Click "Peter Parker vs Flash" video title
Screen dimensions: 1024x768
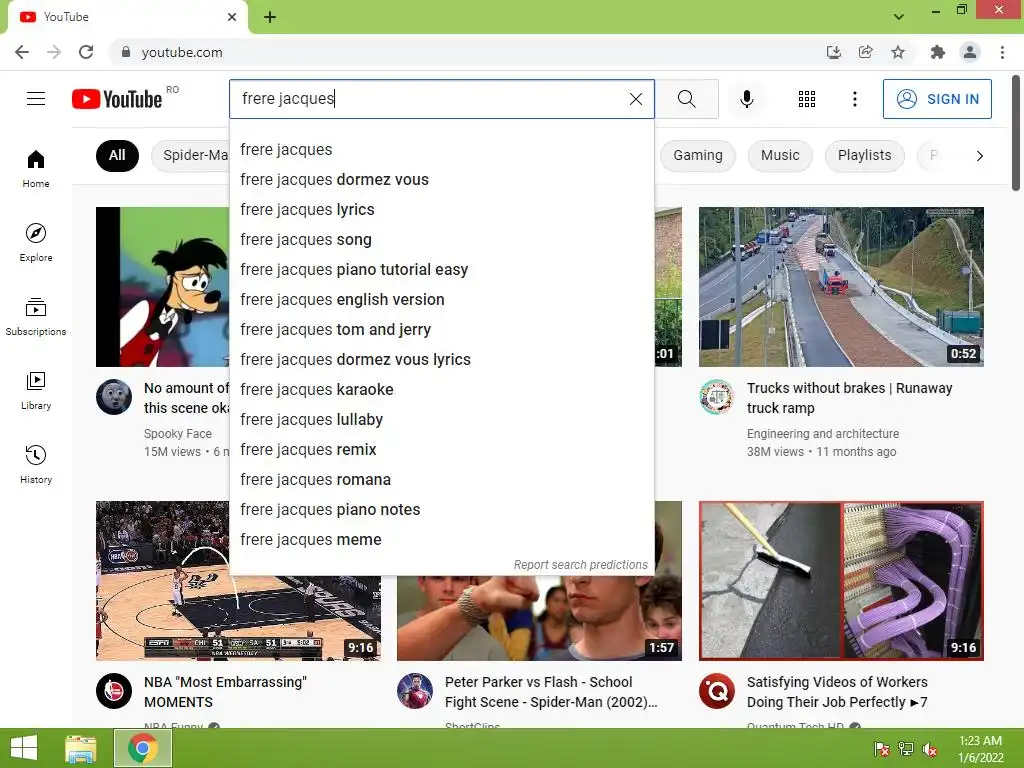[551, 692]
